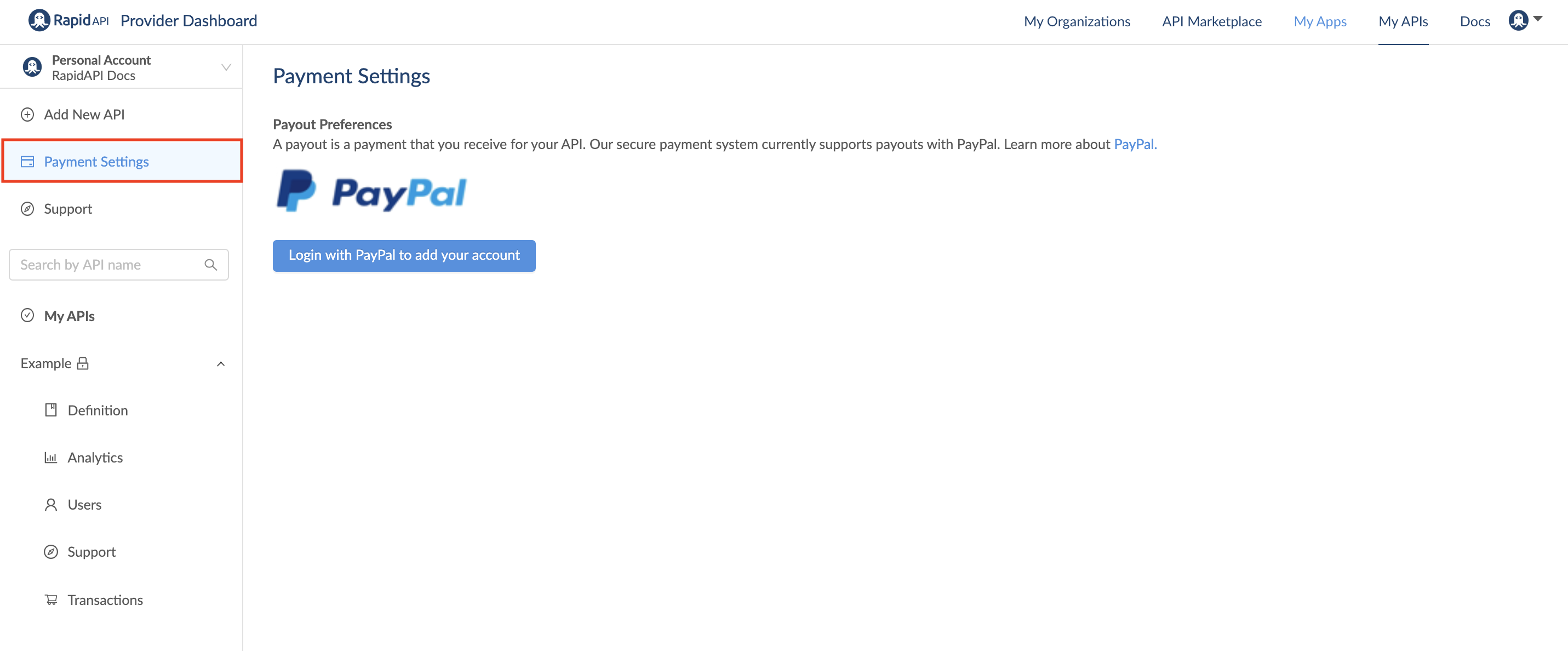Click the PayPal logo image
Viewport: 1568px width, 651px height.
click(371, 191)
